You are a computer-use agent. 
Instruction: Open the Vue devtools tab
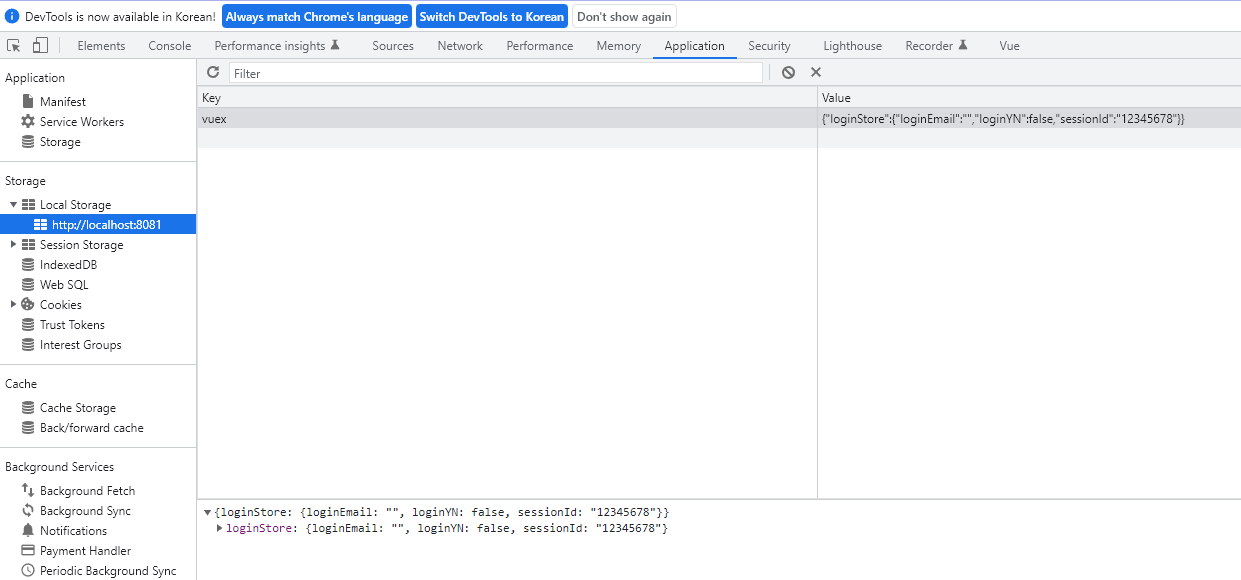pyautogui.click(x=1008, y=45)
